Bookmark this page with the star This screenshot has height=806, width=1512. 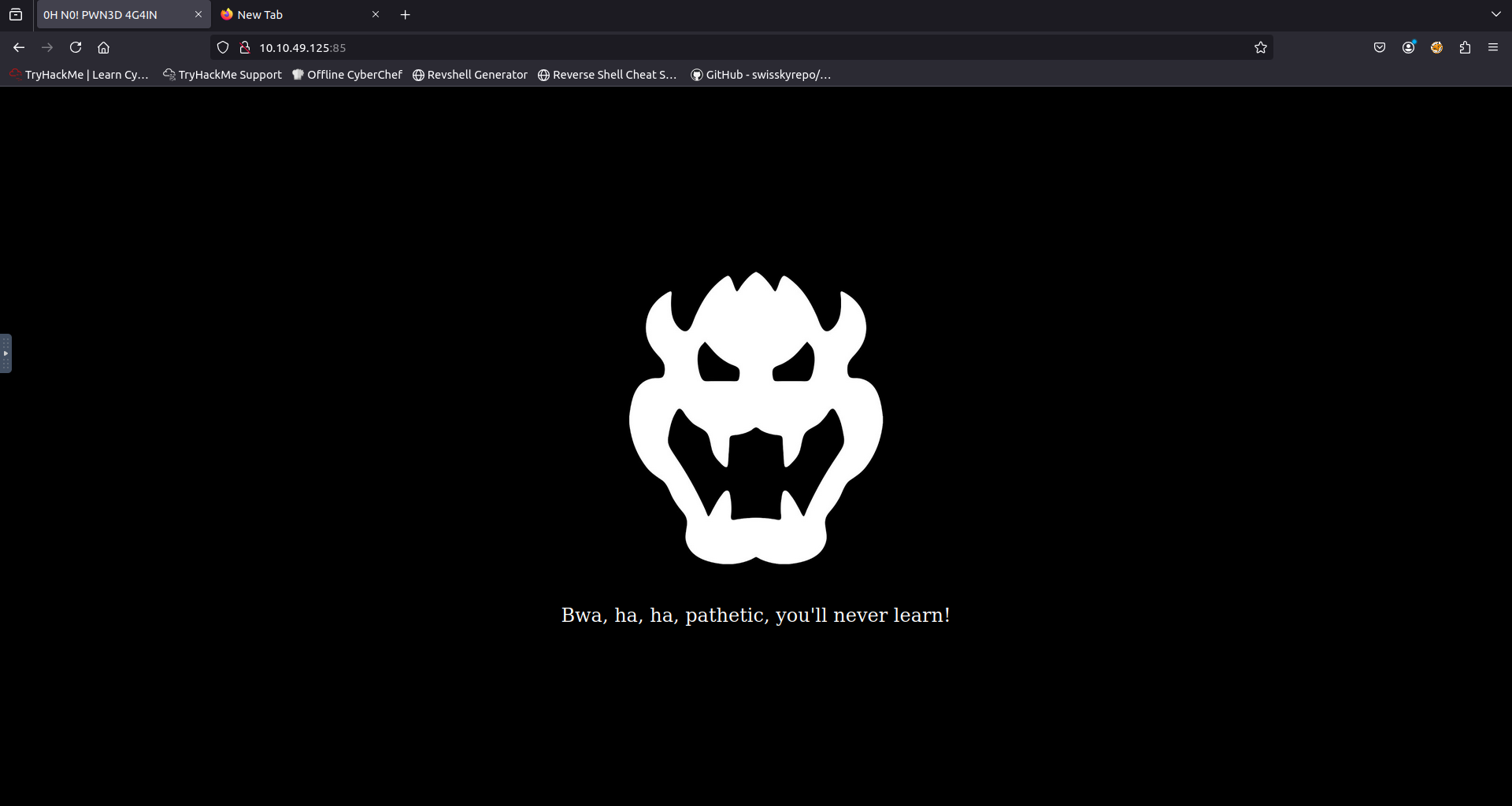coord(1260,47)
